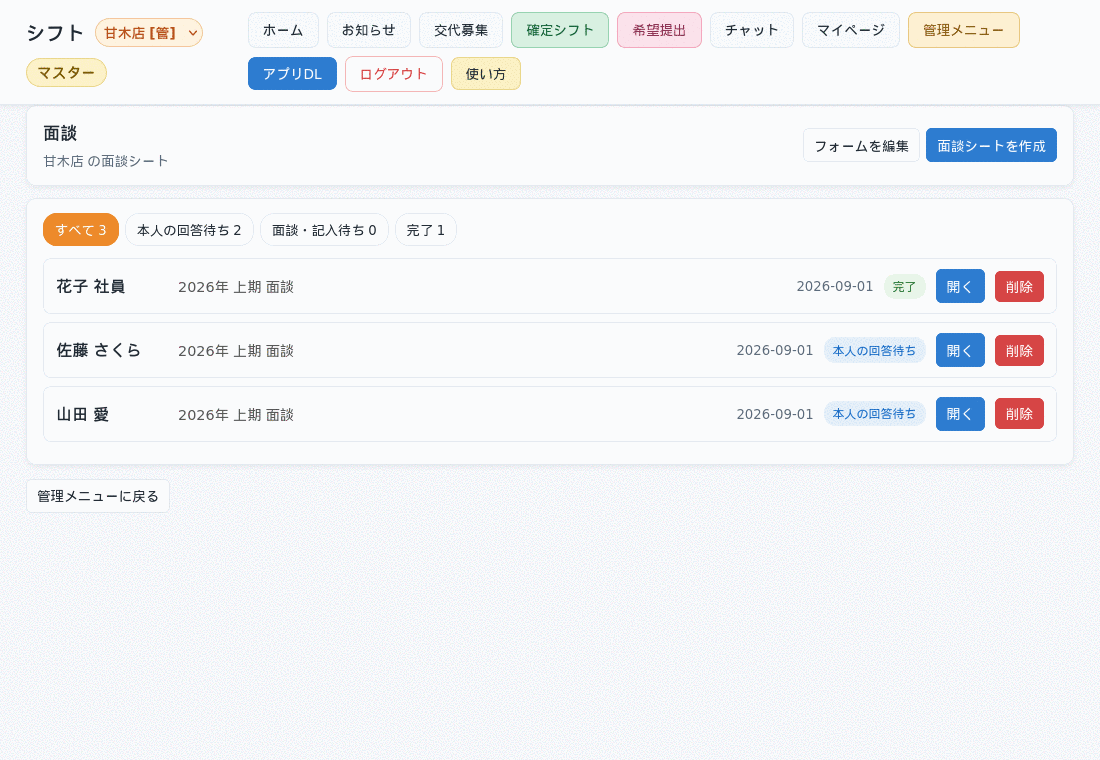Go to ホーム in navigation

[x=283, y=30]
